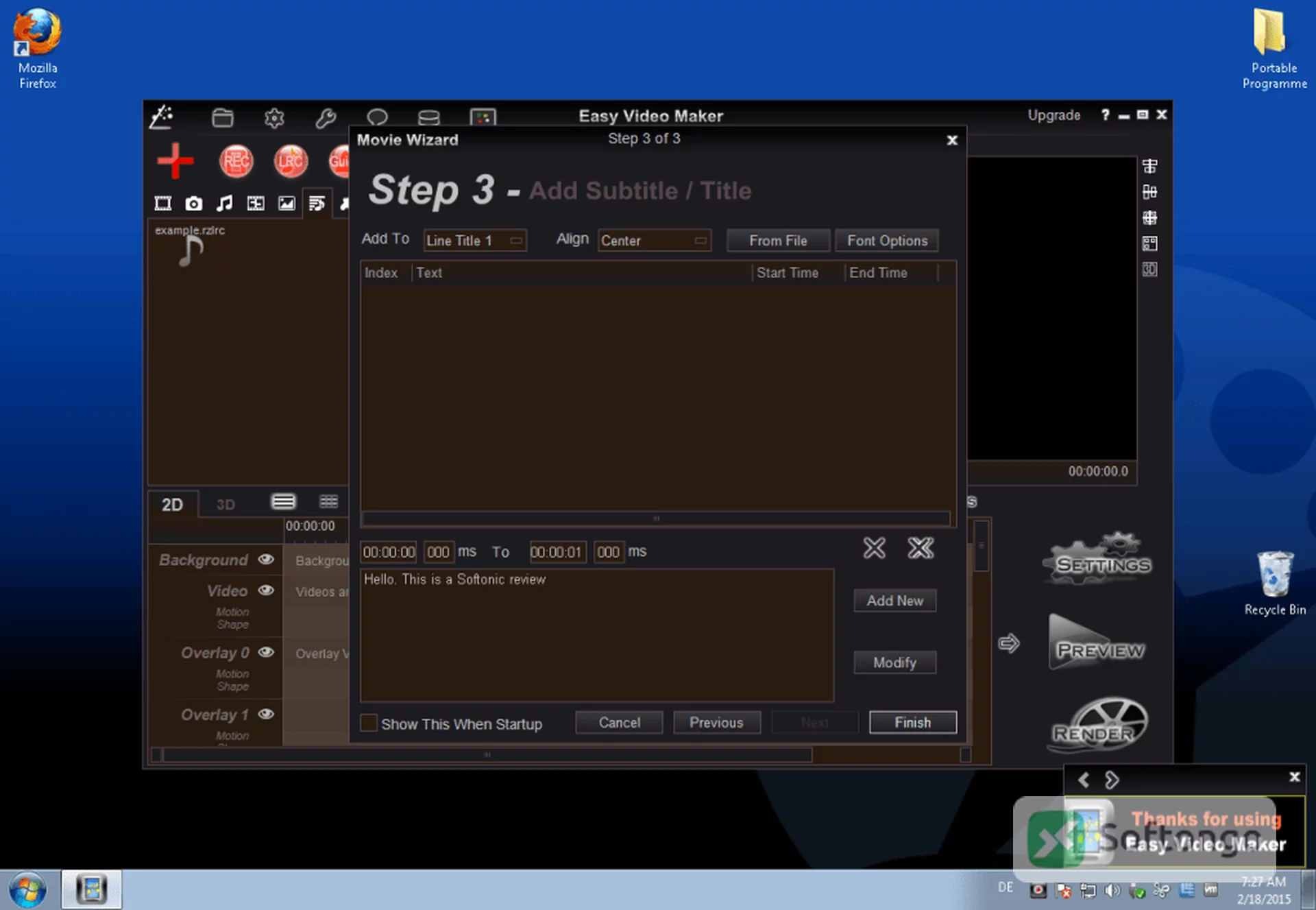Click the From File button

[778, 241]
